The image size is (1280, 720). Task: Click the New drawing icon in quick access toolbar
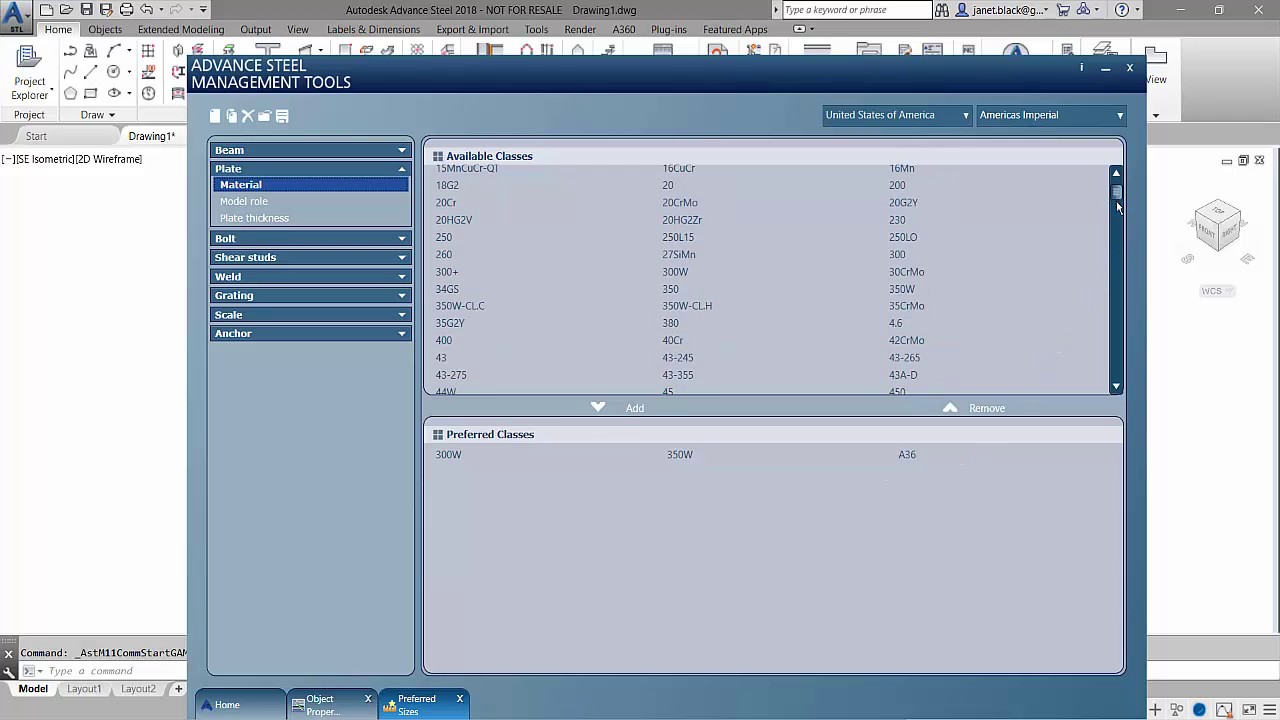[47, 10]
